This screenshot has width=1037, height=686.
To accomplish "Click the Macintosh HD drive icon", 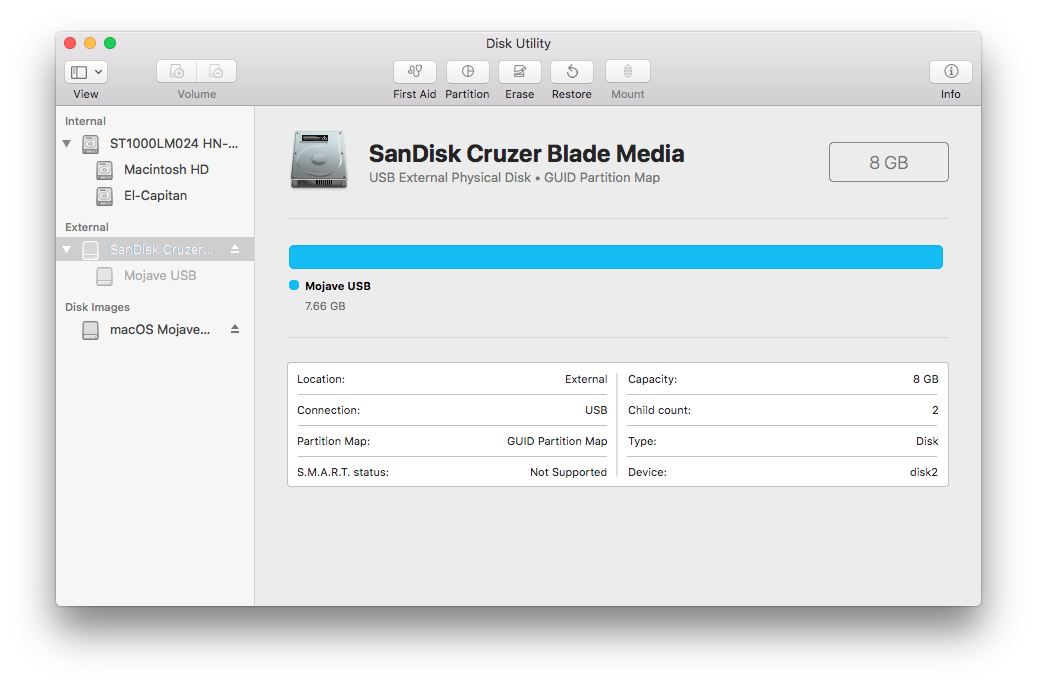I will click(104, 170).
